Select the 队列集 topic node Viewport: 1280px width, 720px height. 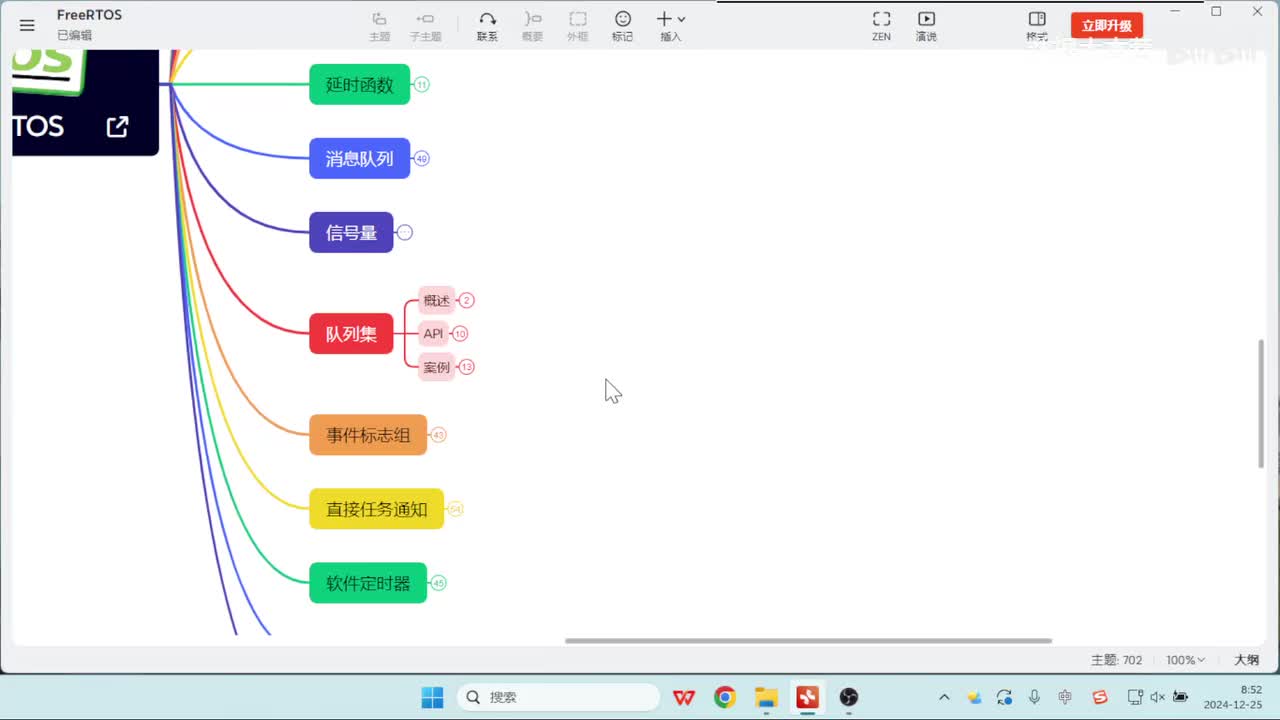tap(352, 334)
